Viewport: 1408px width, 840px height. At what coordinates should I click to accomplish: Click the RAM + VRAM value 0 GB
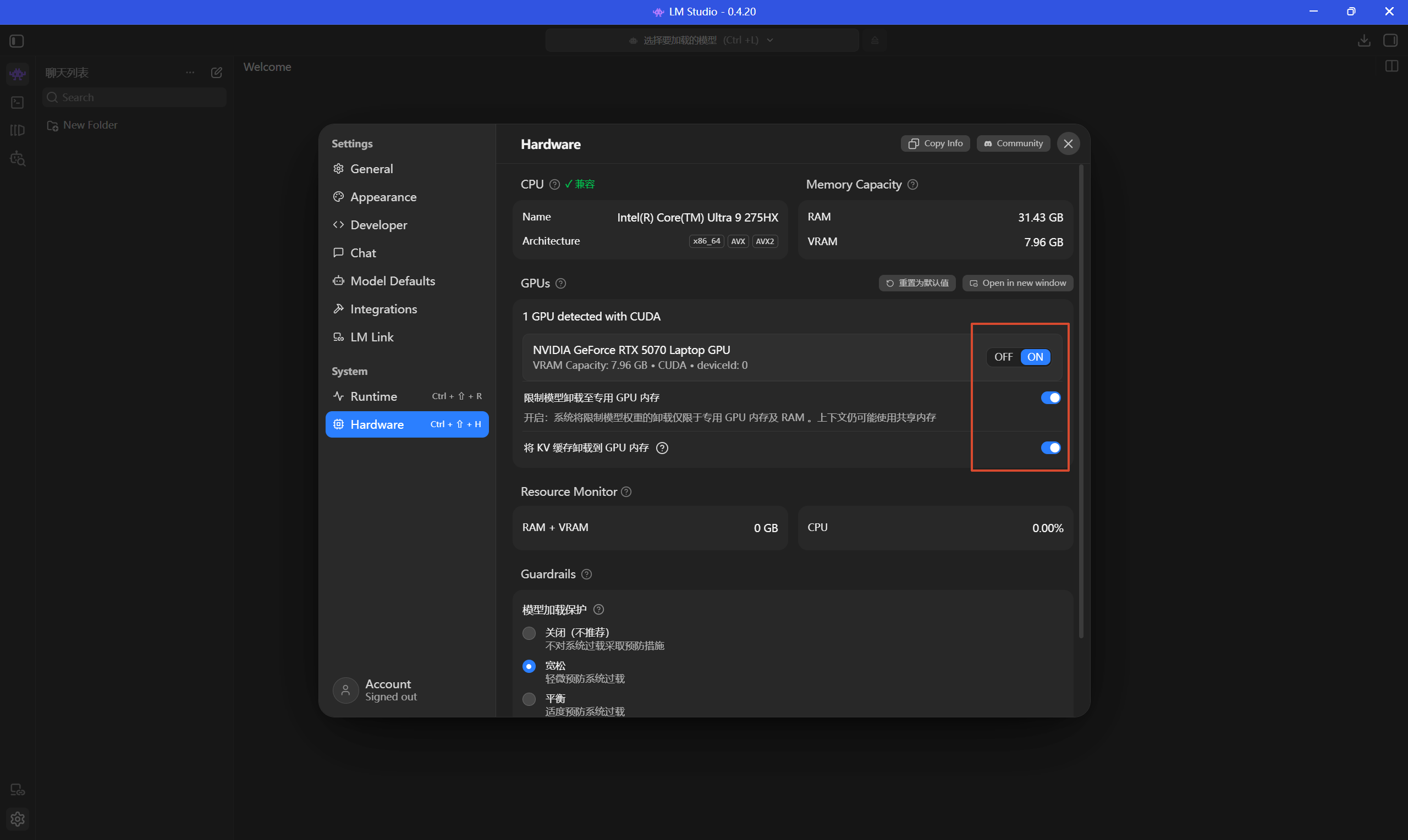coord(766,528)
